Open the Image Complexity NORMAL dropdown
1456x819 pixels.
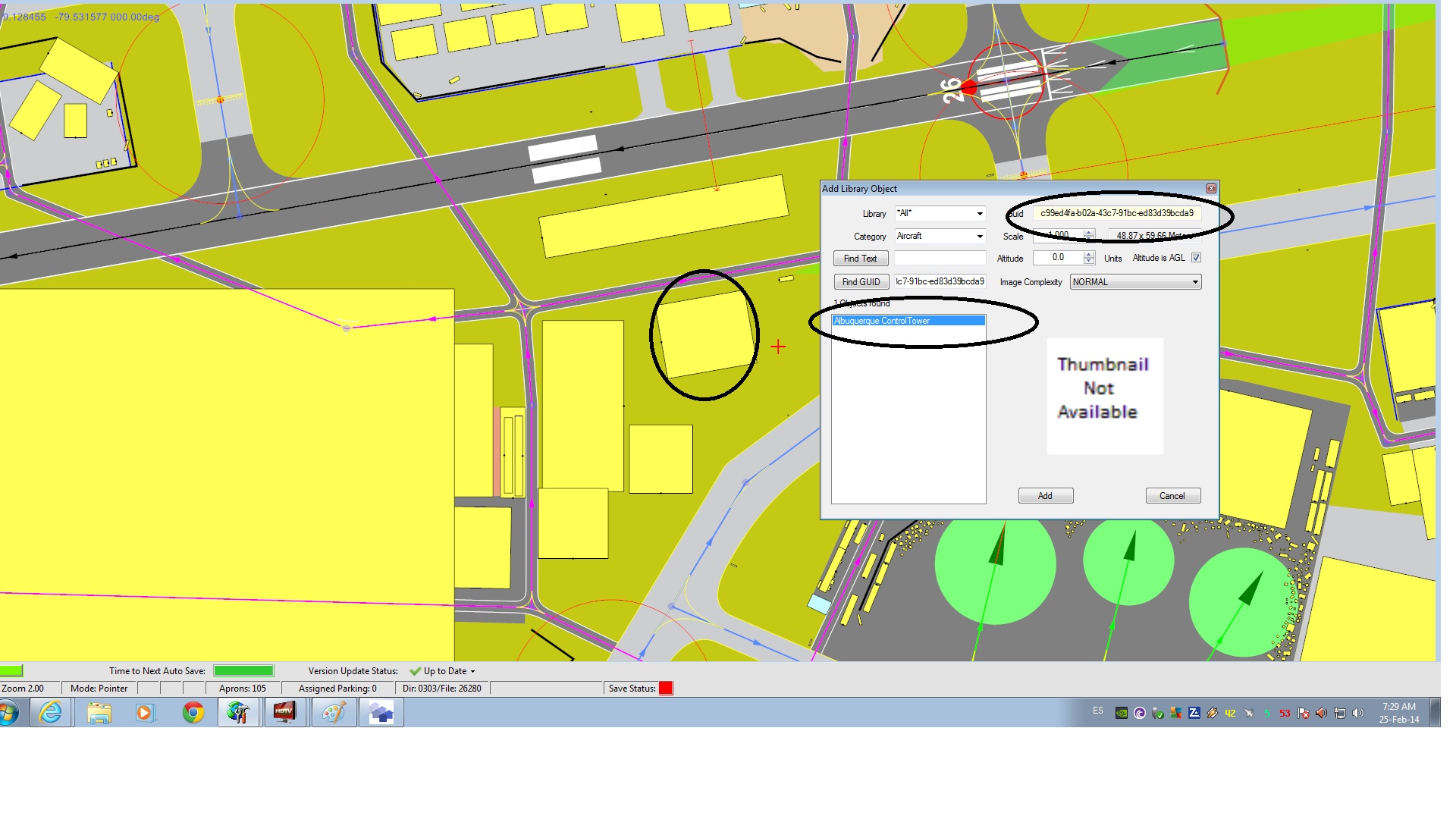click(1194, 282)
